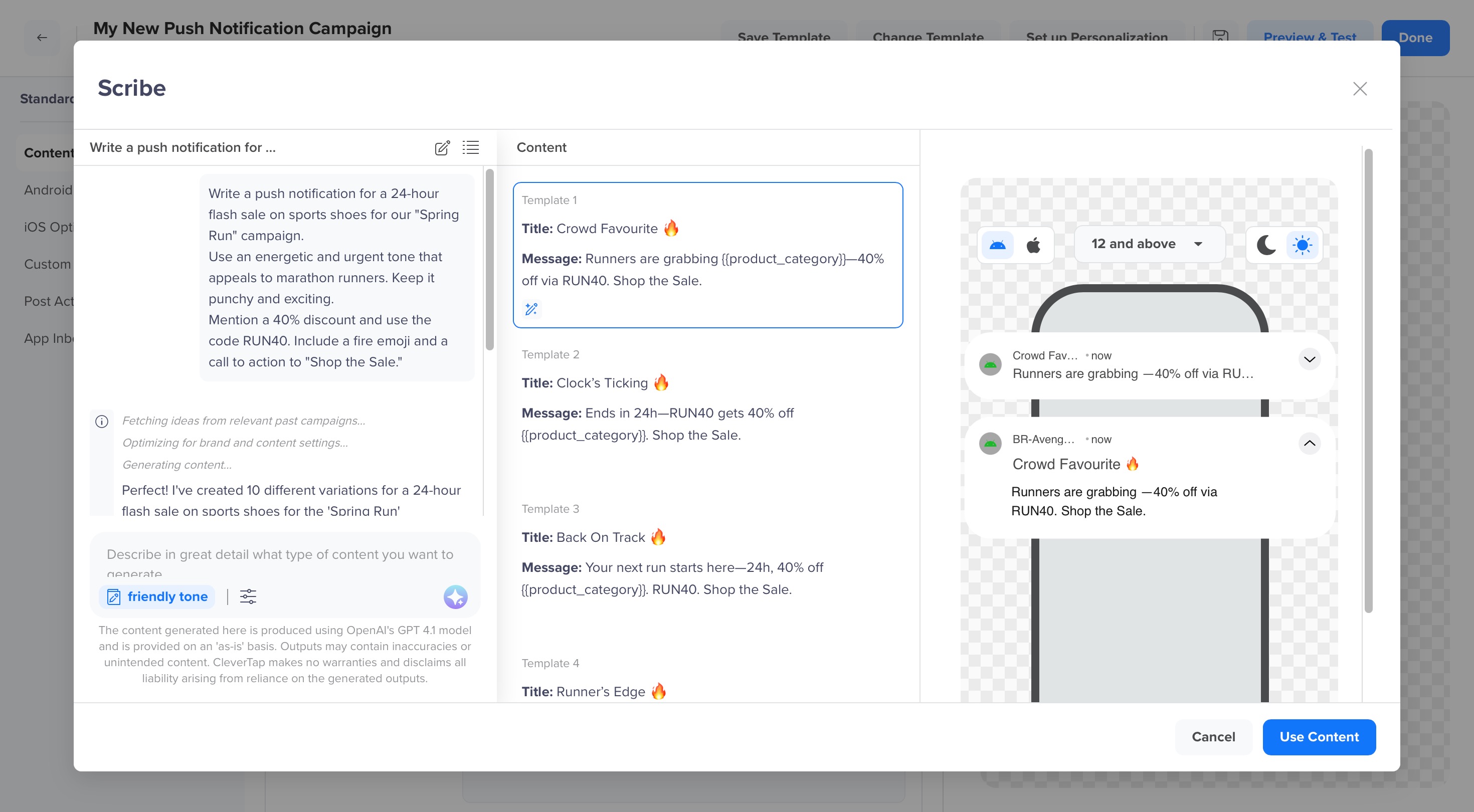
Task: Click the back arrow in campaign header
Action: [x=42, y=38]
